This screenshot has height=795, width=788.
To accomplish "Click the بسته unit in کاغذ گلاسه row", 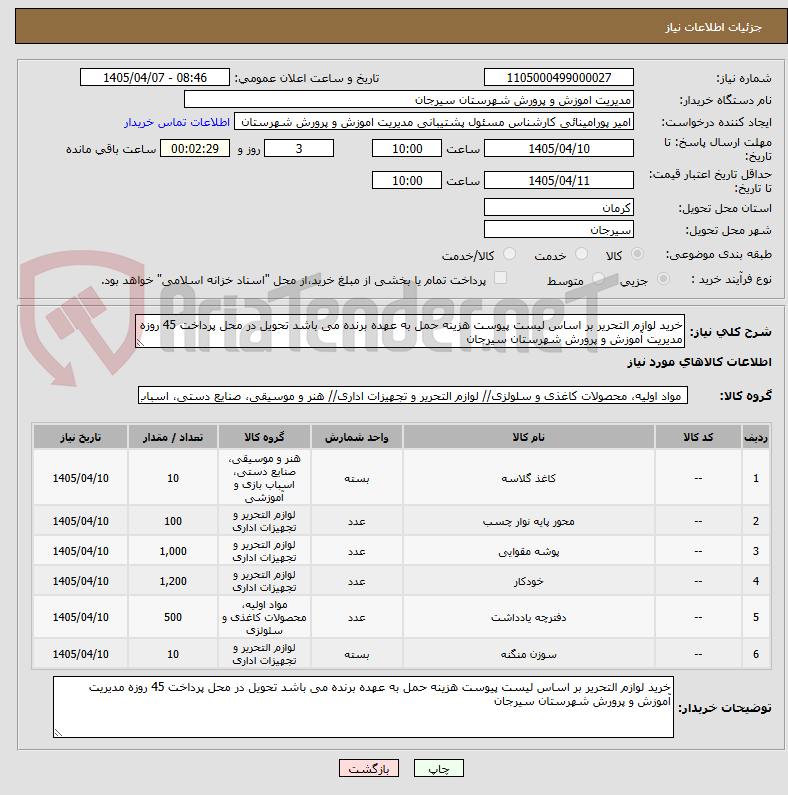I will [356, 478].
